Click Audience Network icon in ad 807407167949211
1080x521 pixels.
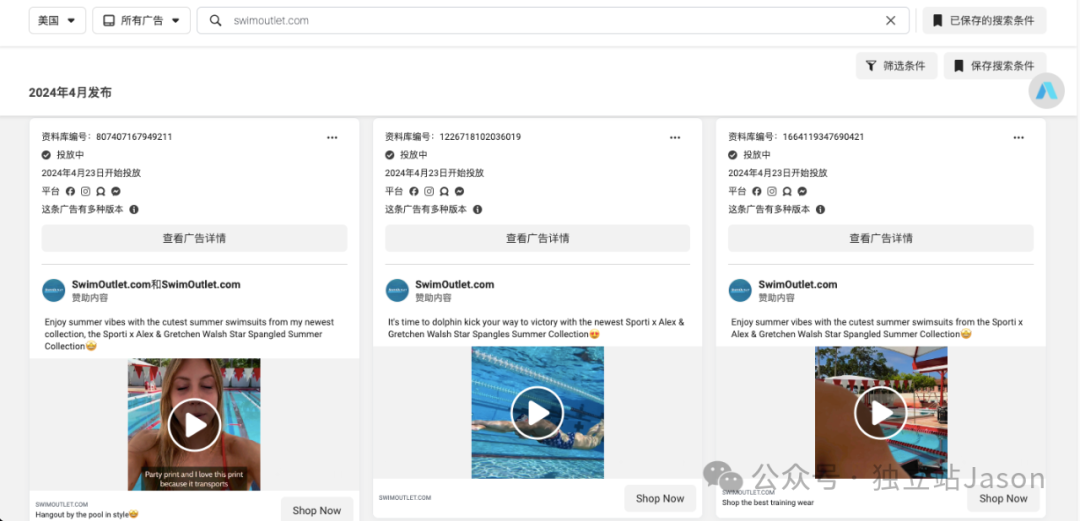(101, 192)
